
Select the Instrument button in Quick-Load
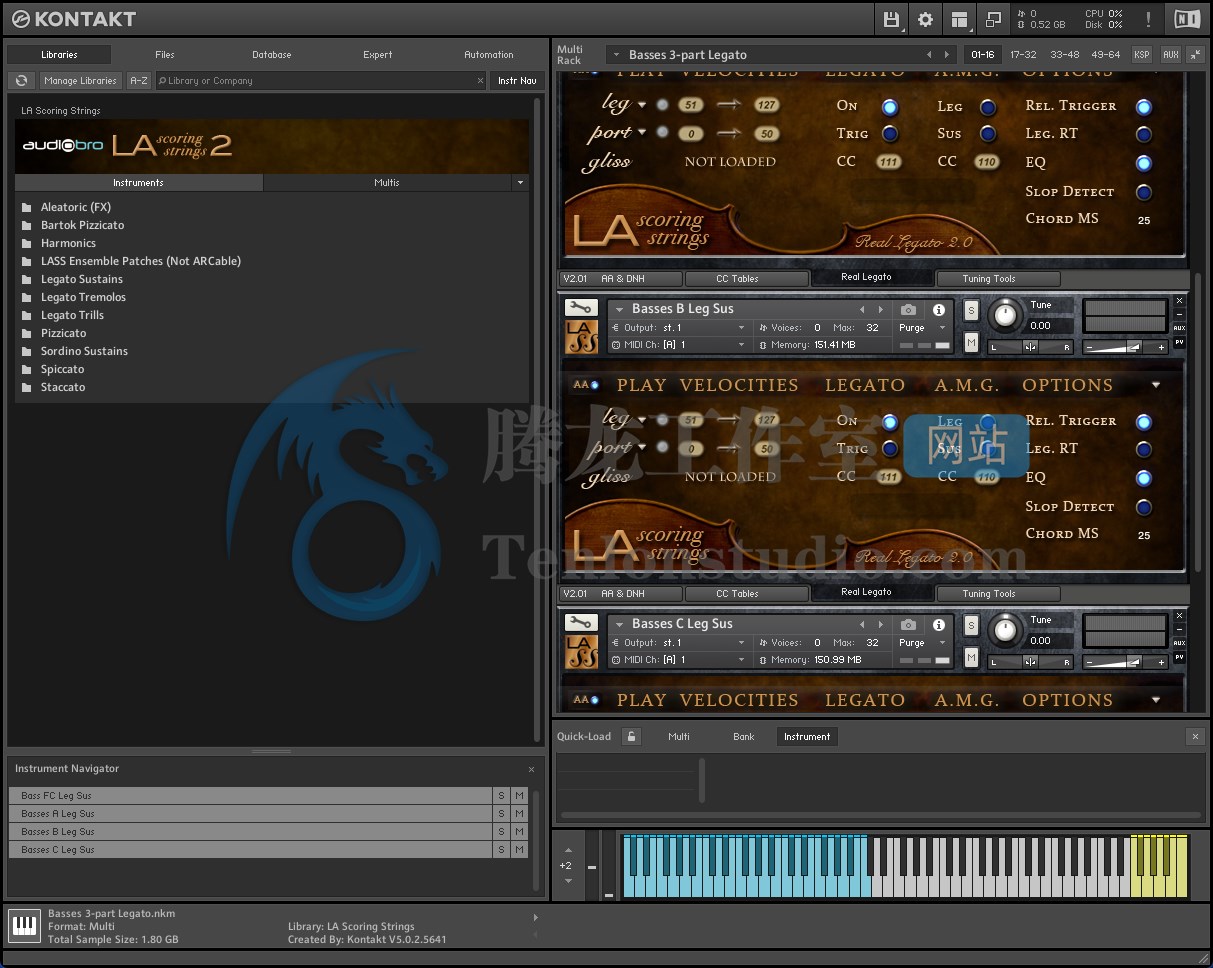[x=807, y=736]
